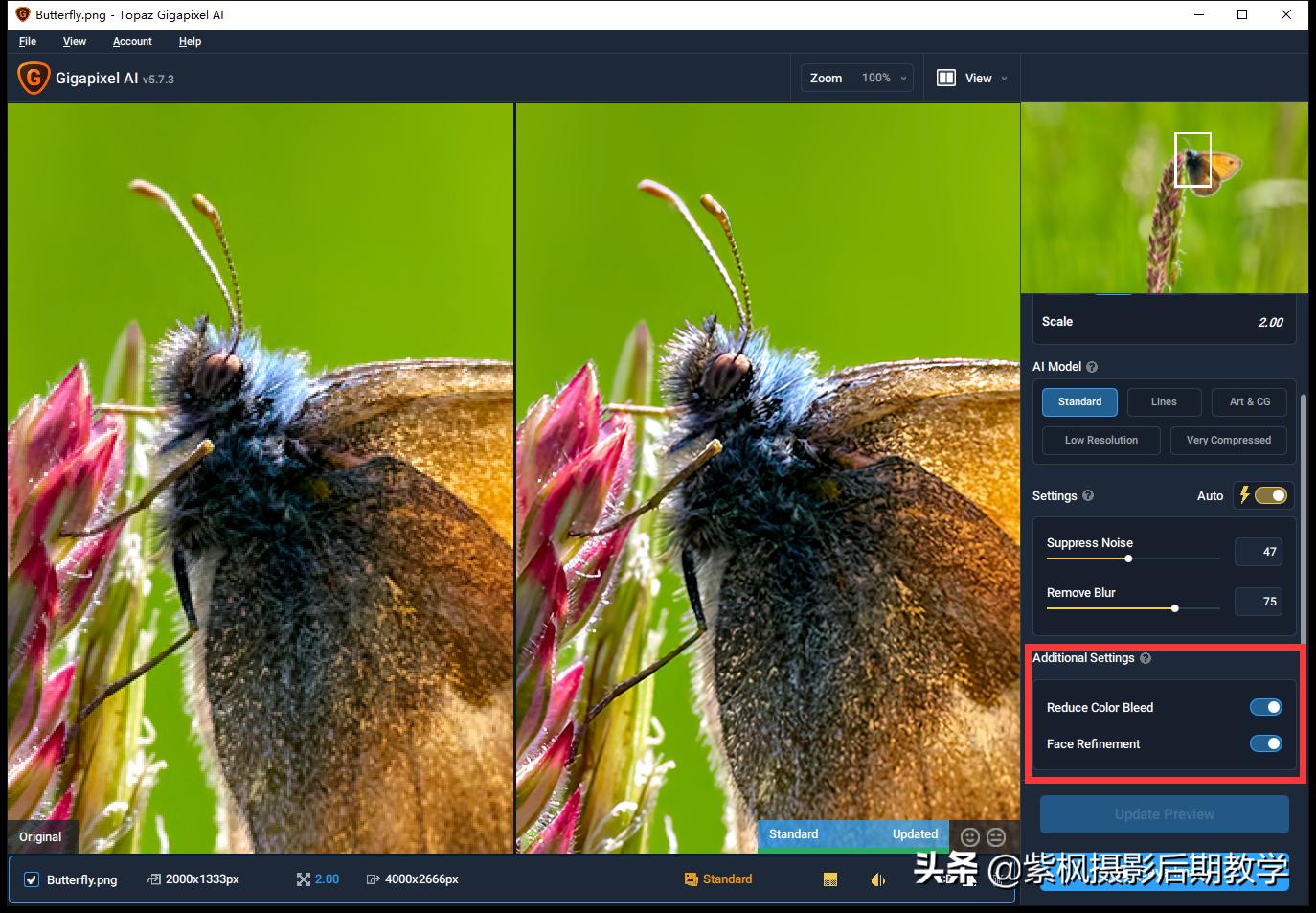Select the split-view icon beside View
Image resolution: width=1316 pixels, height=913 pixels.
pos(946,78)
